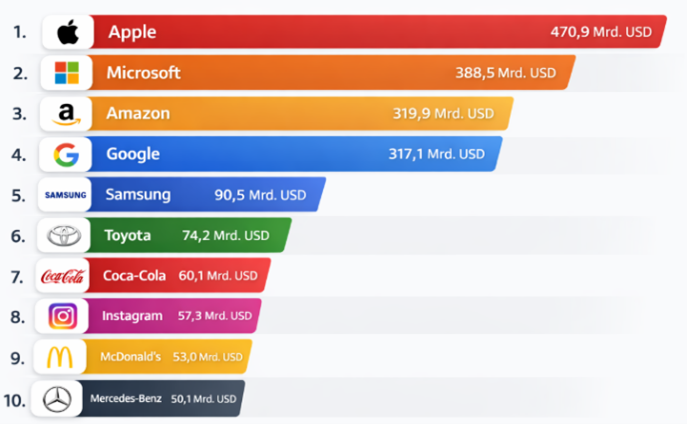Click the Mercedes-Benz 50,1 Mrd. USD value
This screenshot has height=424, width=687.
click(203, 399)
